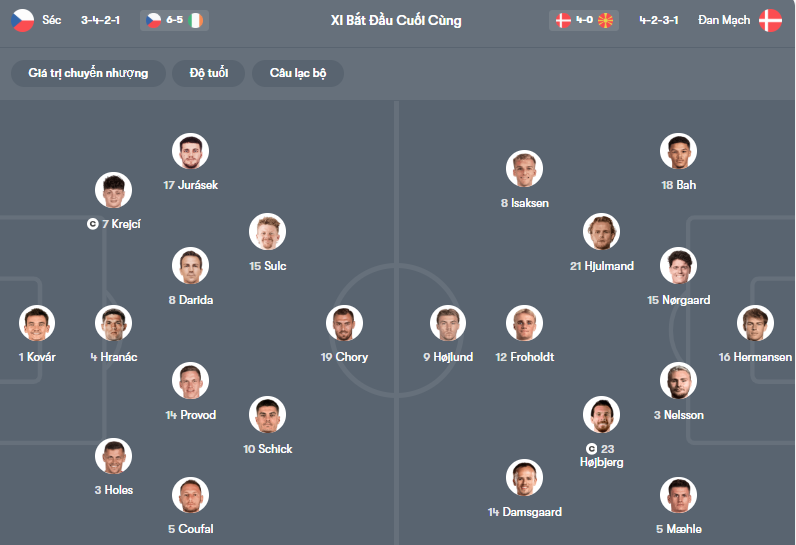Select Damsgaard's player photo

(524, 478)
